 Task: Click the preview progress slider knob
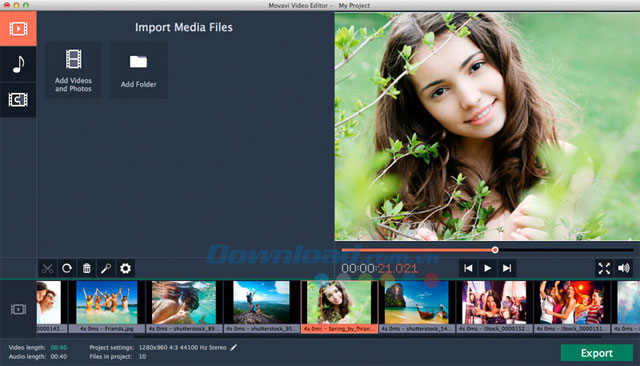(x=495, y=250)
